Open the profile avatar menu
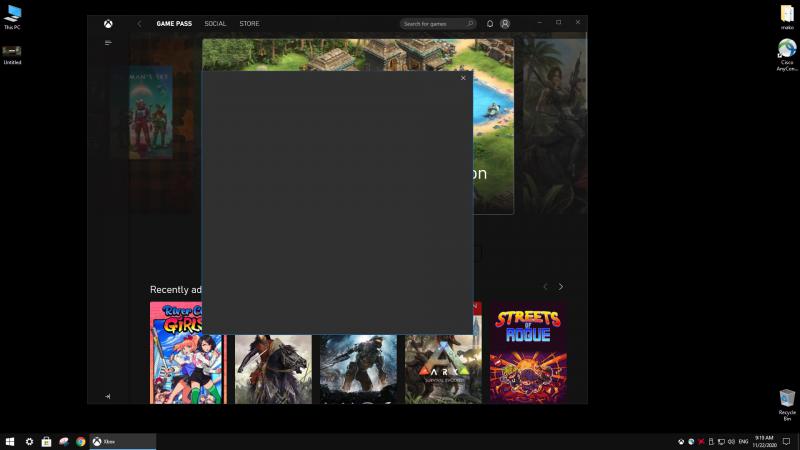This screenshot has height=450, width=800. (505, 23)
